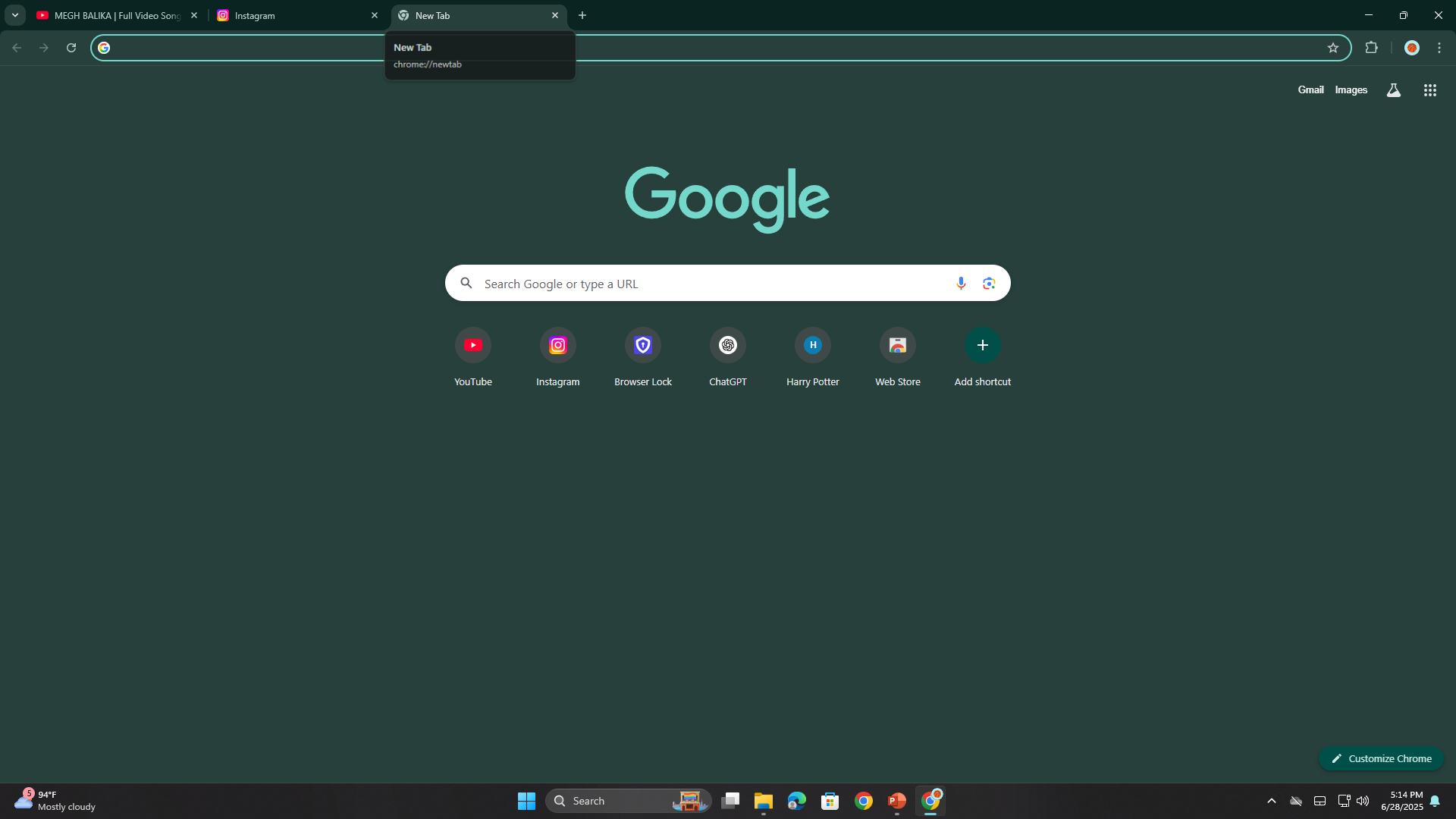Search by image with Google Lens icon
The image size is (1456, 819).
click(x=989, y=283)
